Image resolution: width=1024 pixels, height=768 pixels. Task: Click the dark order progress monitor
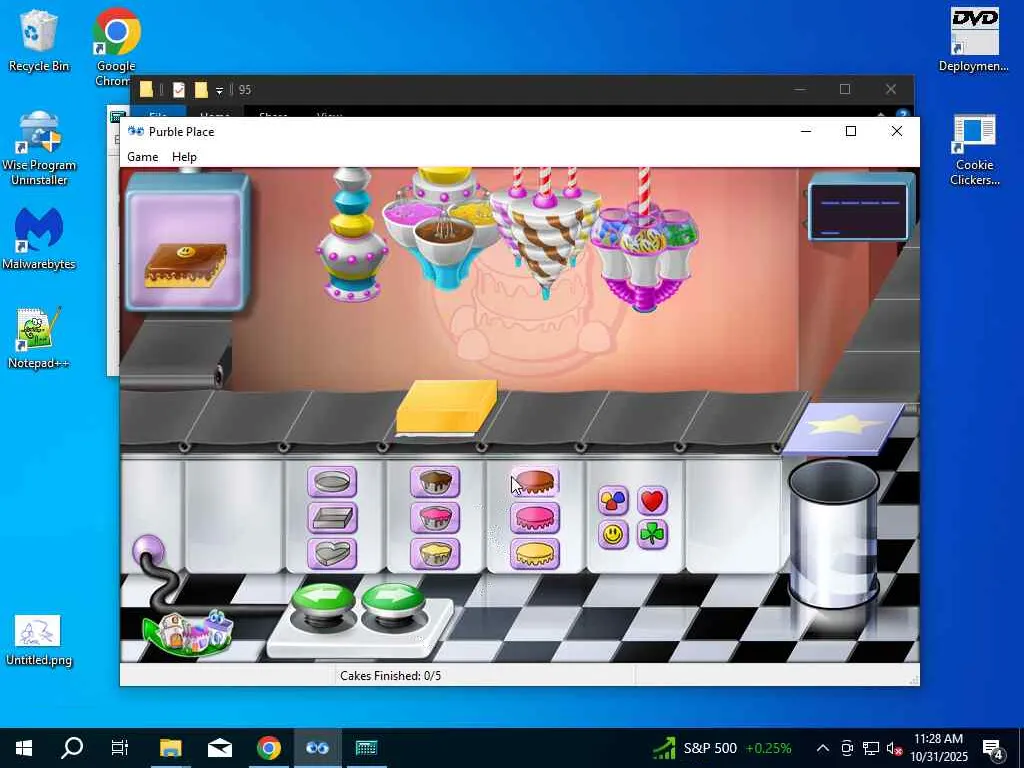[859, 210]
